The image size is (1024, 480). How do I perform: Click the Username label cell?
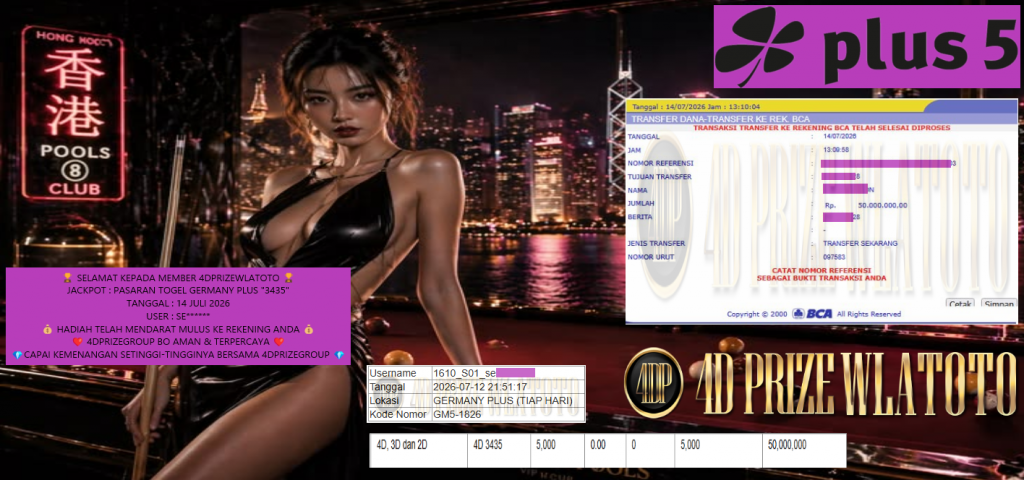point(399,373)
